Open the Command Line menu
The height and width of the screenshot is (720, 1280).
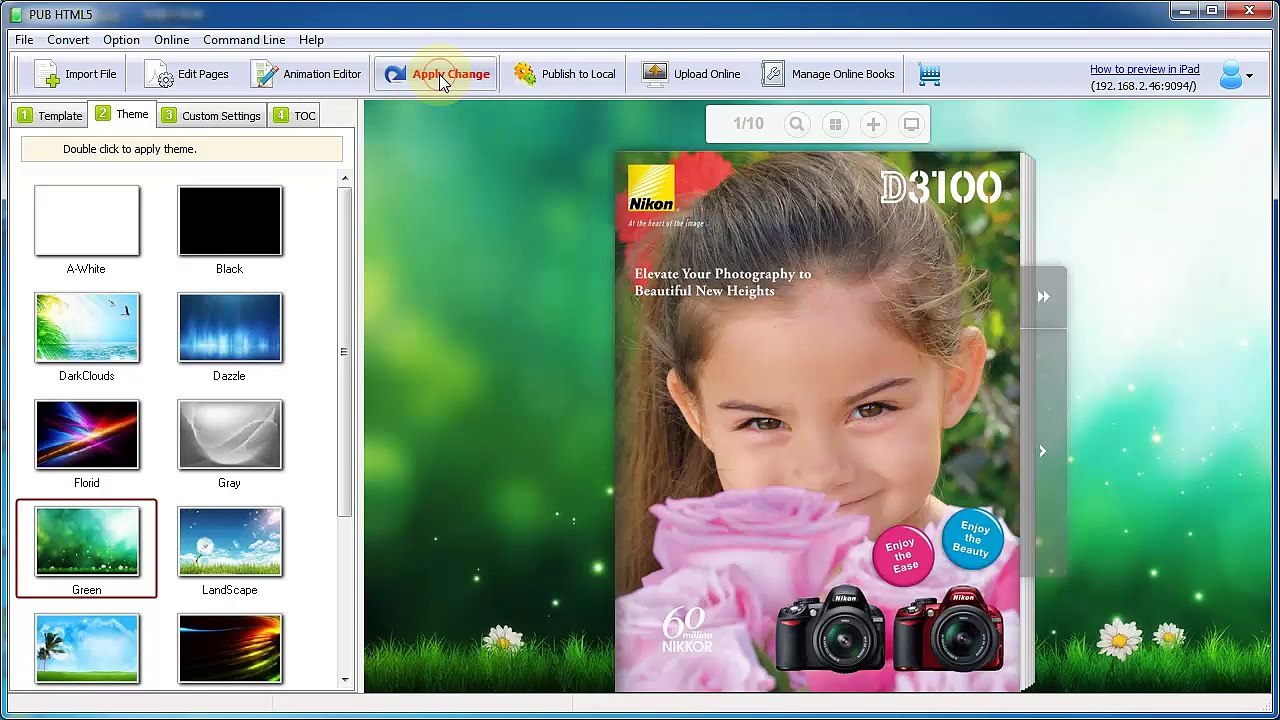[x=244, y=40]
